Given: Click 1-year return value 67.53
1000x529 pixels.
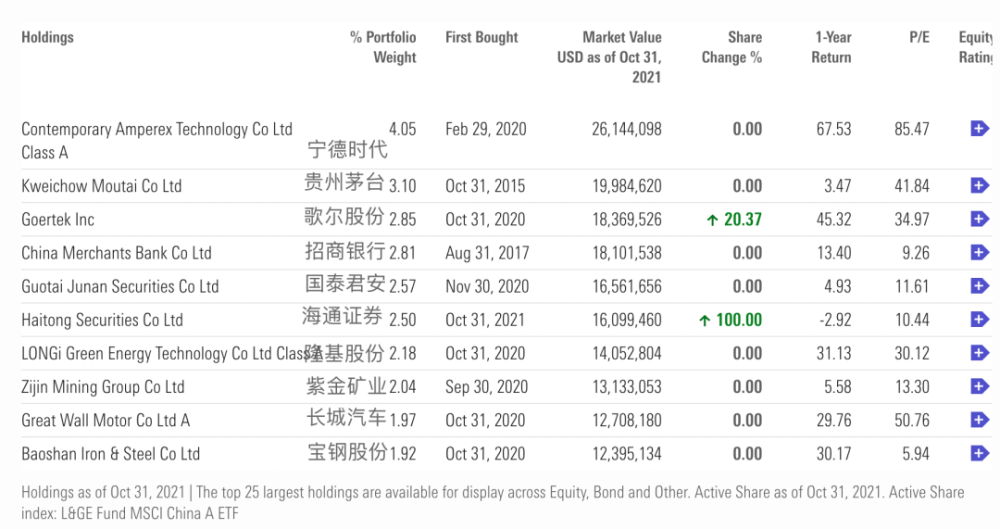Looking at the screenshot, I should (834, 130).
